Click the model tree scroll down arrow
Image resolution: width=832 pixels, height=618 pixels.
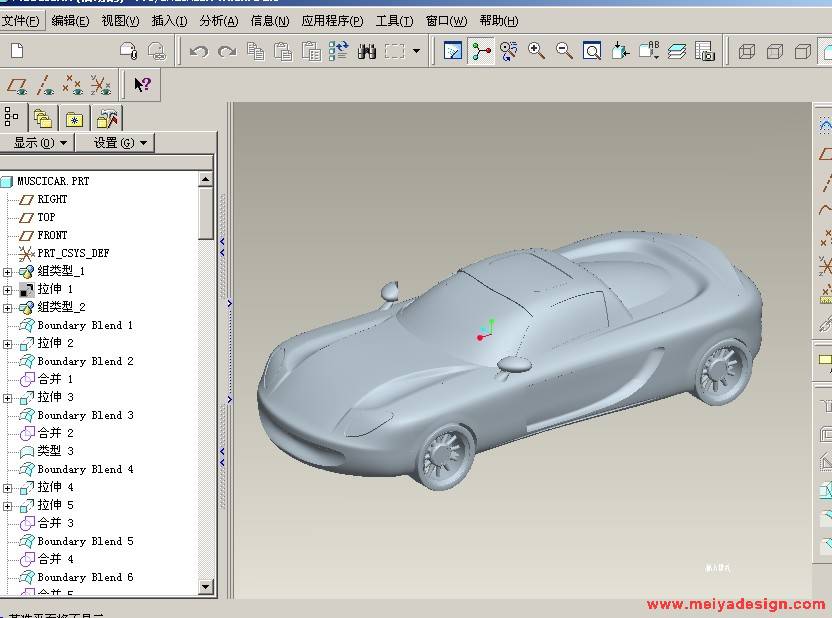(x=206, y=587)
